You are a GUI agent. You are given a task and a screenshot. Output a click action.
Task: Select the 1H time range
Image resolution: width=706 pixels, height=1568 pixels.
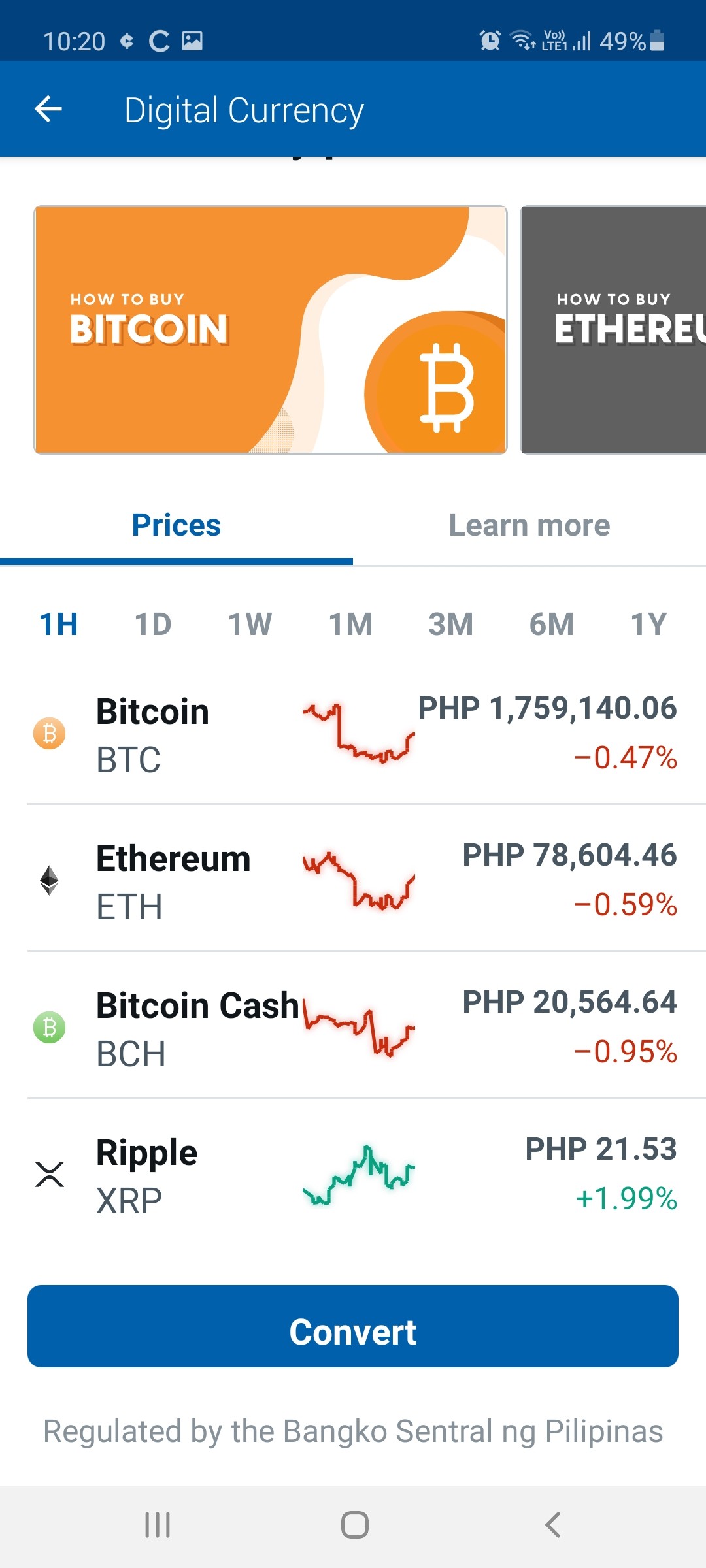[x=59, y=624]
